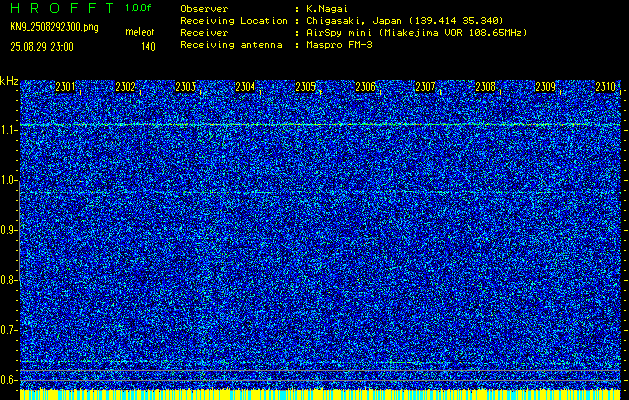Click the Receiving Location label
The height and width of the screenshot is (400, 629).
point(234,21)
